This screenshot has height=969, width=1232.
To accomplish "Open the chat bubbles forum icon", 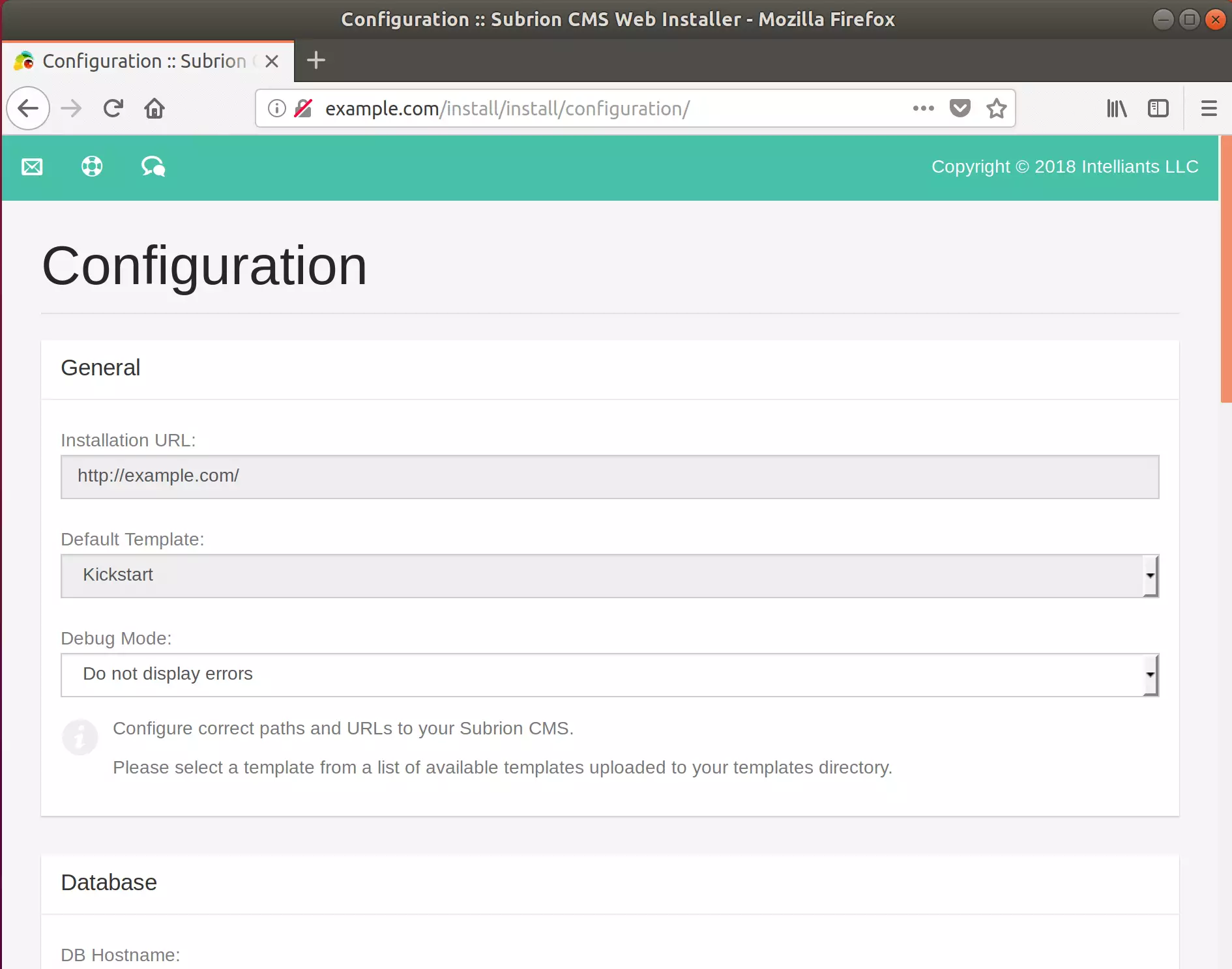I will [x=153, y=167].
